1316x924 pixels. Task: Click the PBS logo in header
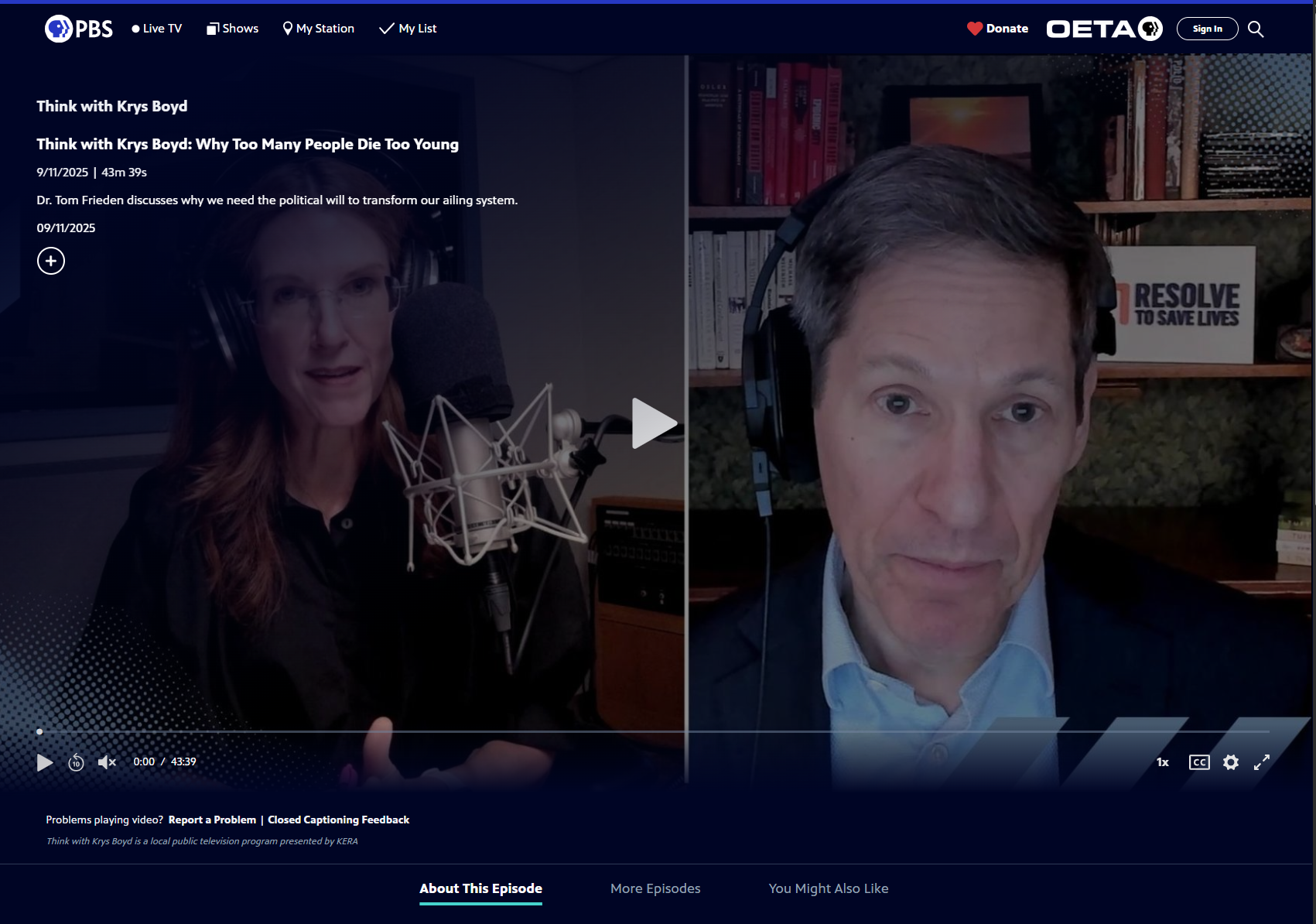pos(79,29)
